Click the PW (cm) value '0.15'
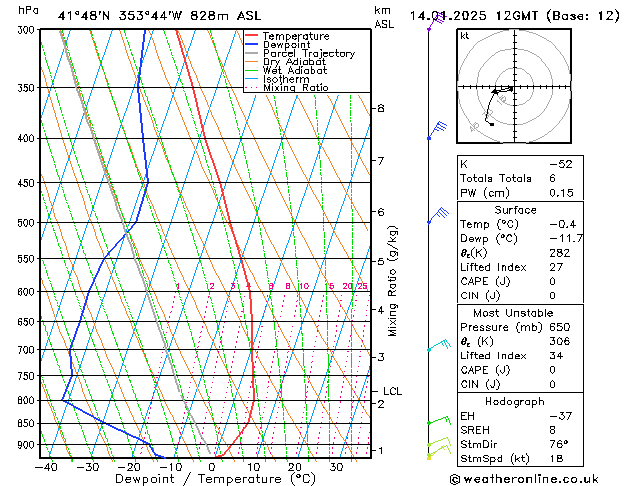 click(561, 193)
